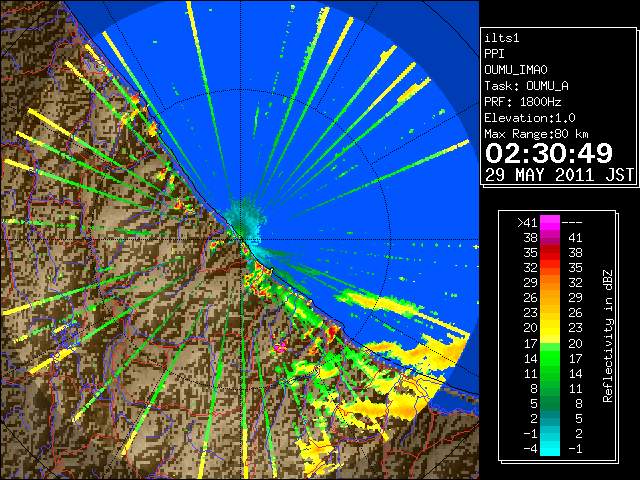Click the 'Task: OUMU_A' line
Viewport: 640px width, 480px height.
(x=527, y=86)
